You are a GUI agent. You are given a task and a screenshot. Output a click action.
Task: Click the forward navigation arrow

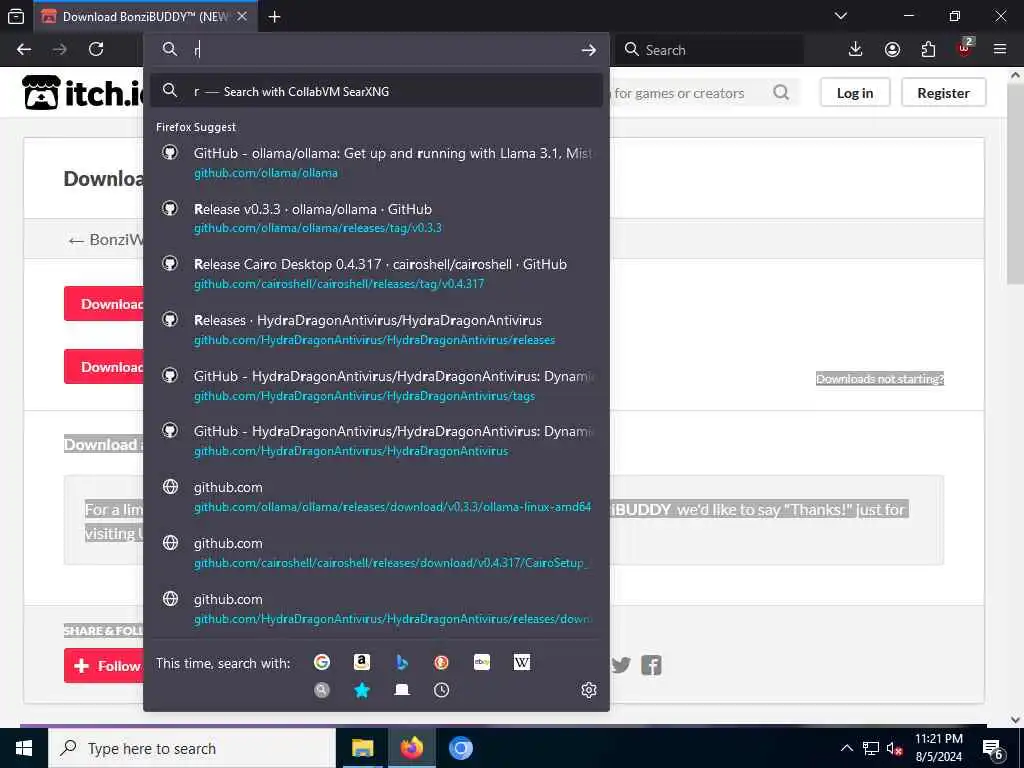[60, 50]
